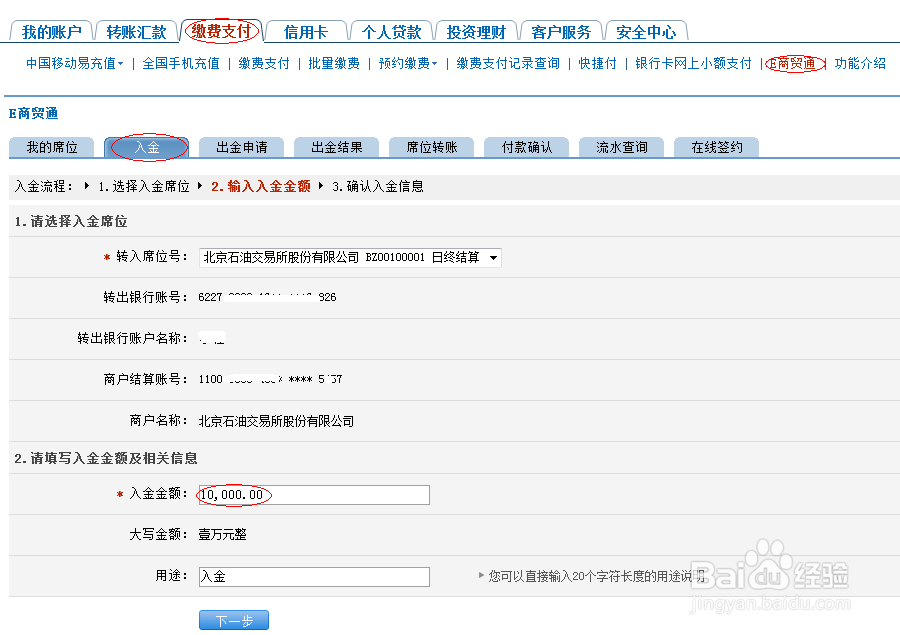Expand the 转入席位号 combo box
This screenshot has height=635, width=900.
(493, 257)
